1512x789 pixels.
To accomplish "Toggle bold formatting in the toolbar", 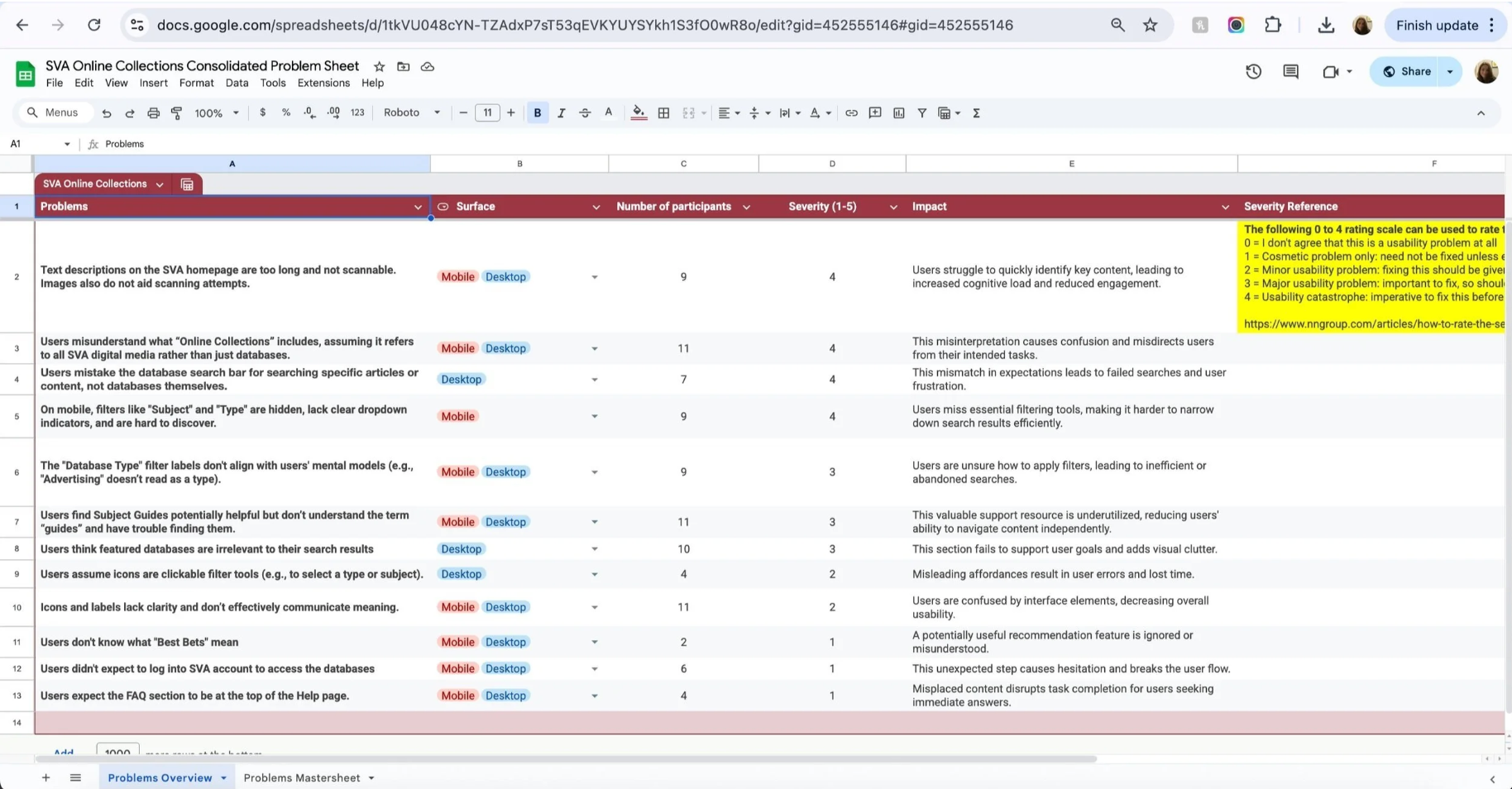I will point(538,112).
